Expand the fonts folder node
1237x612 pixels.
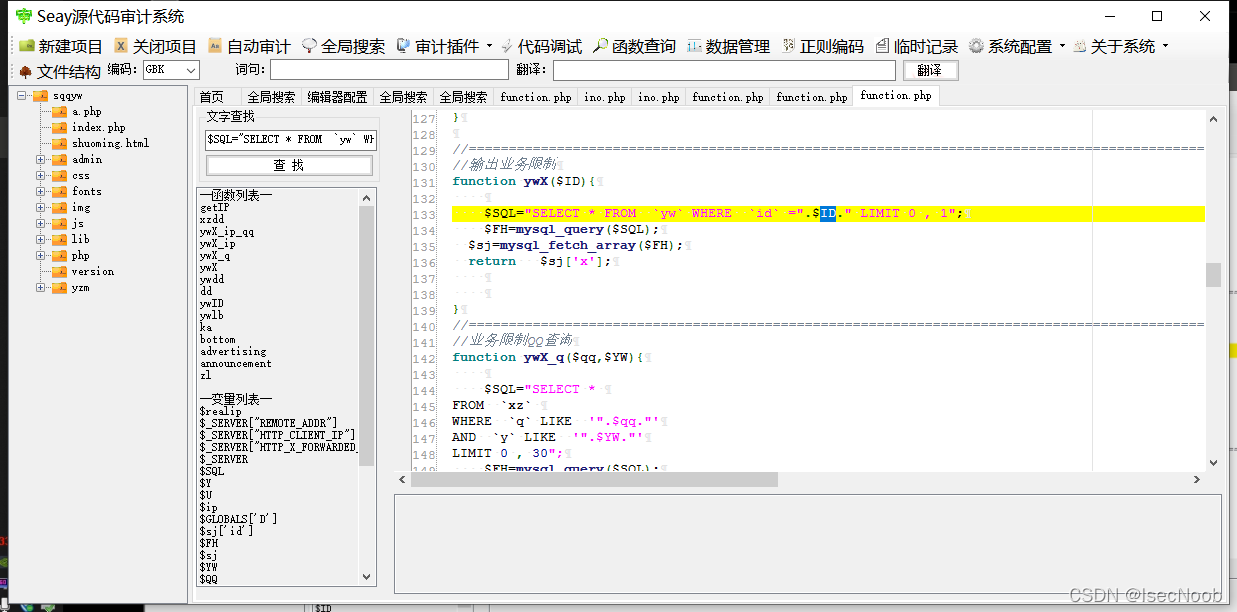(41, 191)
